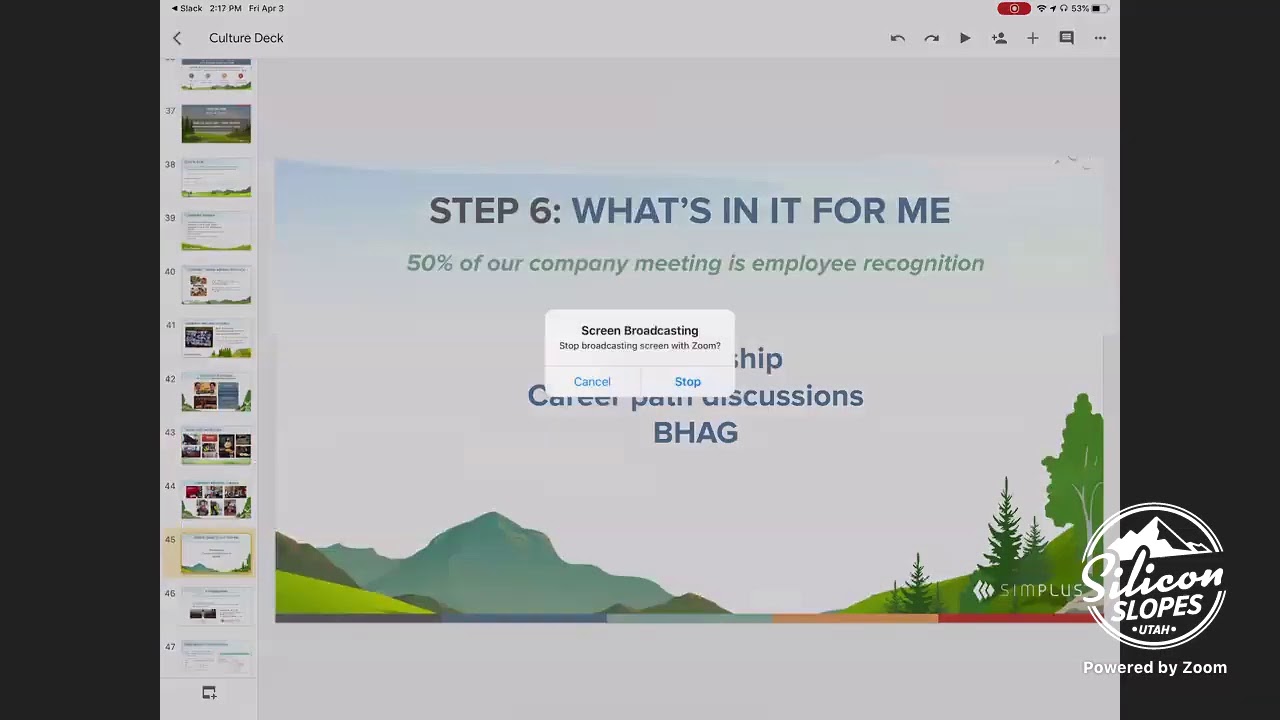Viewport: 1280px width, 720px height.
Task: Click the BHAG text on slide
Action: tap(695, 433)
